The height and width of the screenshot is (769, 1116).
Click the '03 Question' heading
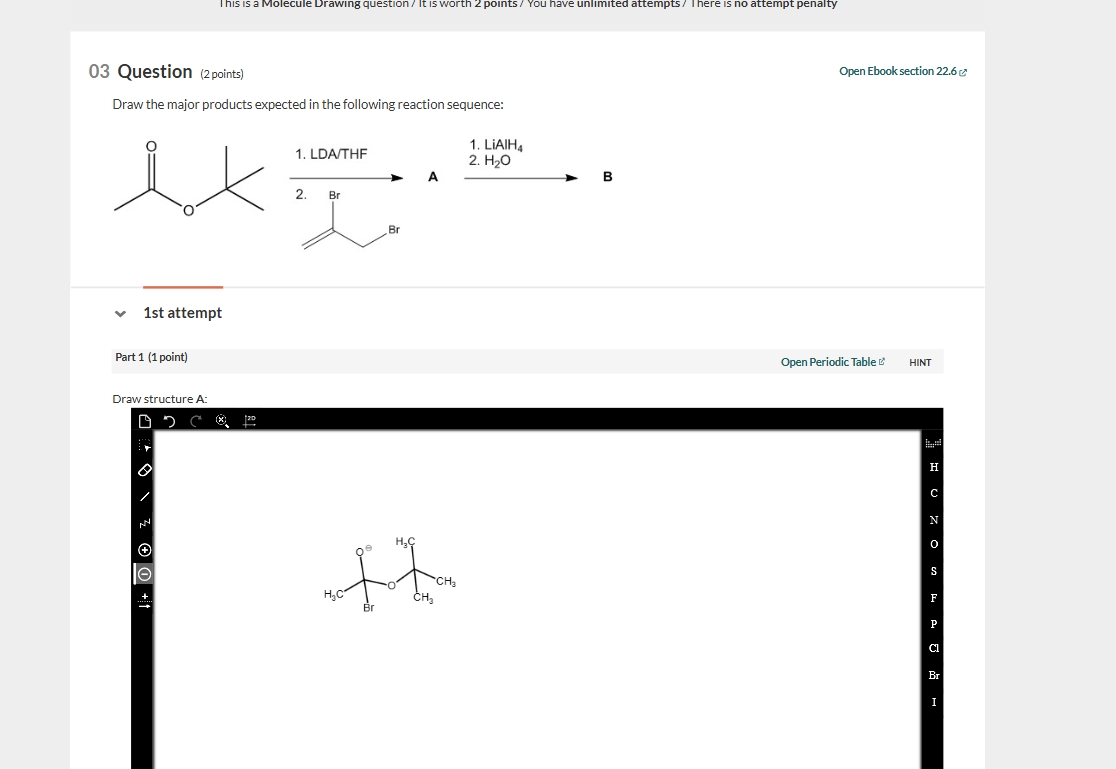point(140,71)
